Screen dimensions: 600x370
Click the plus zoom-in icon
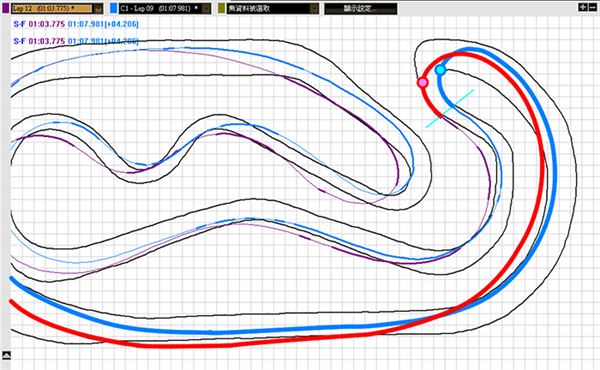pos(582,7)
